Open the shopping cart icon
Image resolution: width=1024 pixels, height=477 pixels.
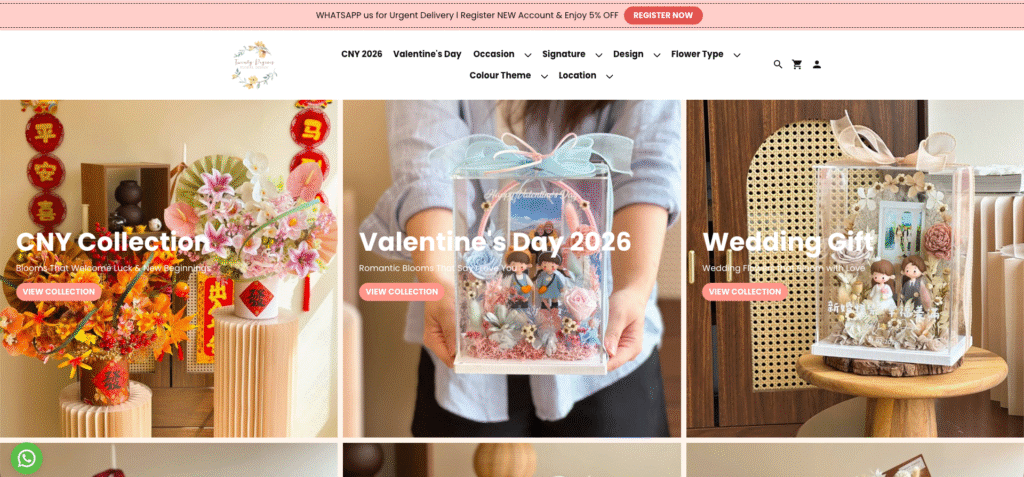(x=797, y=65)
